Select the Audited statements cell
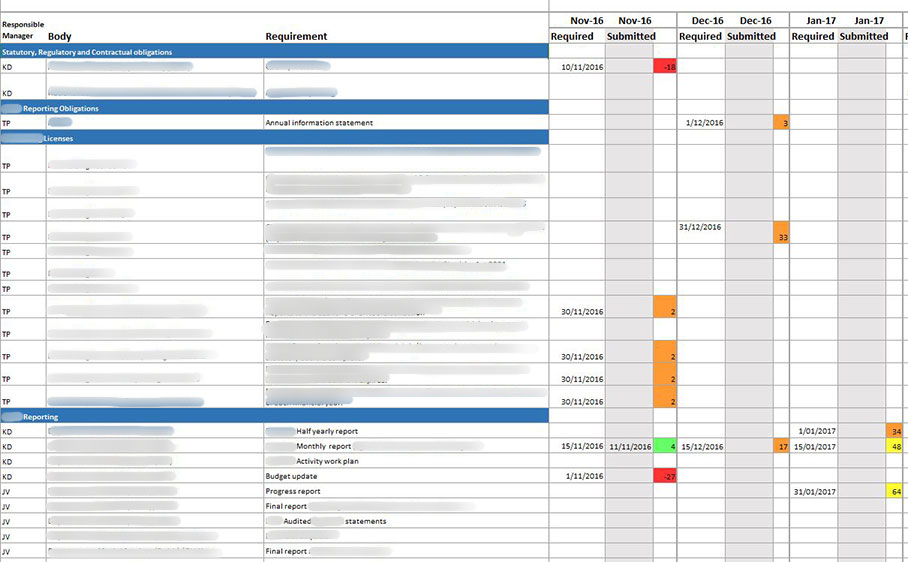The width and height of the screenshot is (908, 562). click(x=406, y=521)
